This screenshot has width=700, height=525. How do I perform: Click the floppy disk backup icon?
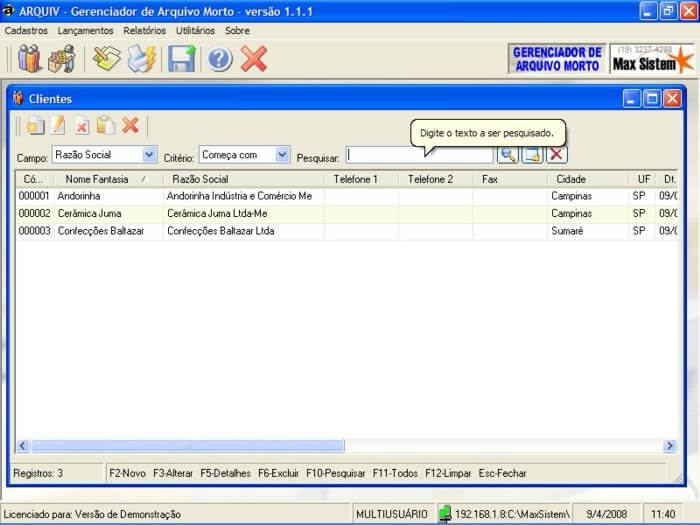pos(182,58)
